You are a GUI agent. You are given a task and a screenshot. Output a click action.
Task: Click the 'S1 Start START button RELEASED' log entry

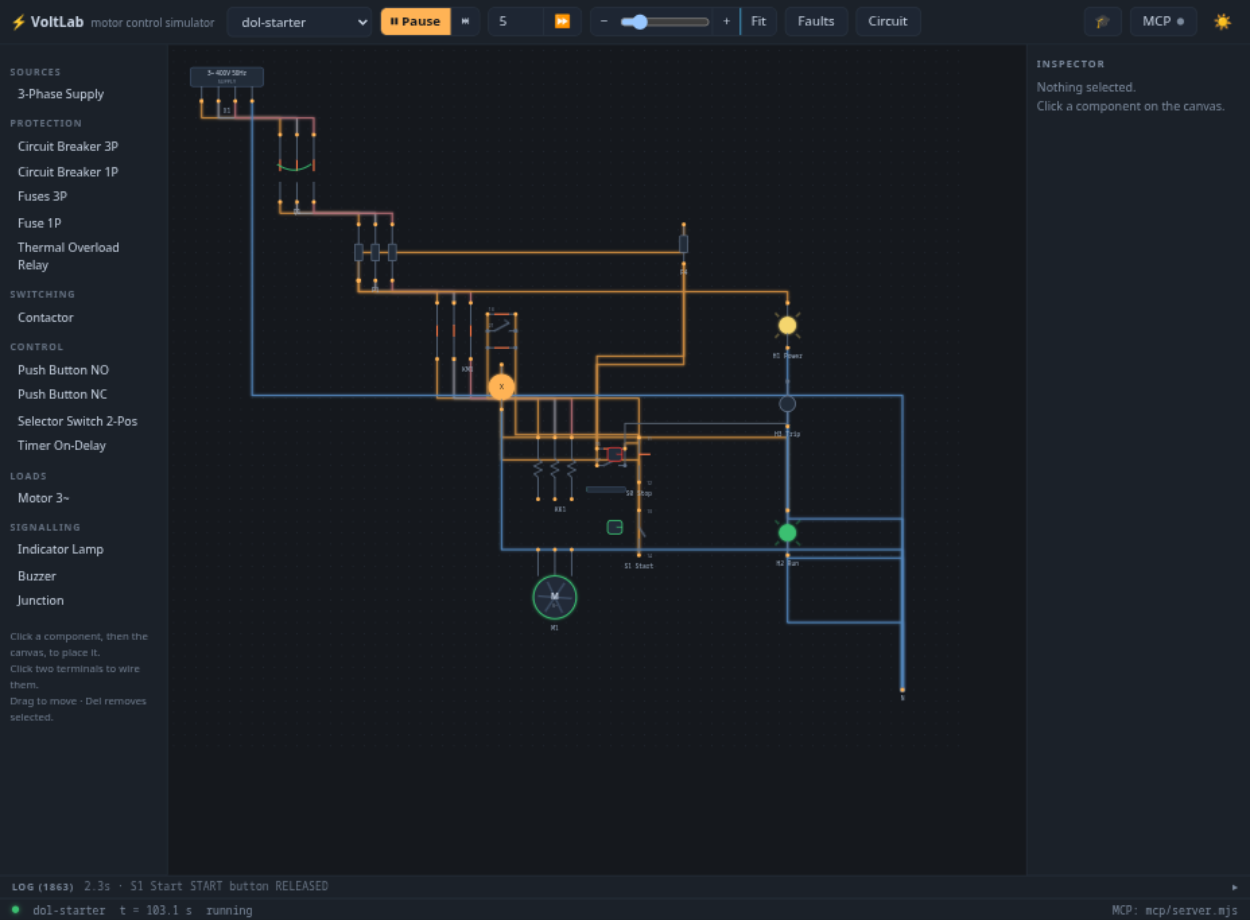pos(229,886)
